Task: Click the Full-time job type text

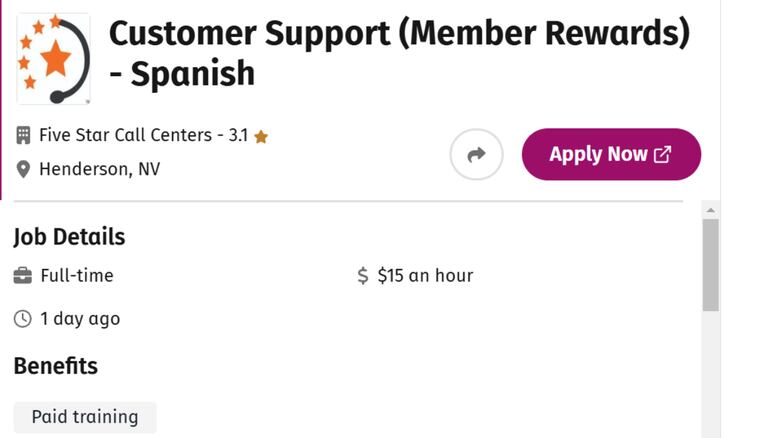Action: (77, 276)
